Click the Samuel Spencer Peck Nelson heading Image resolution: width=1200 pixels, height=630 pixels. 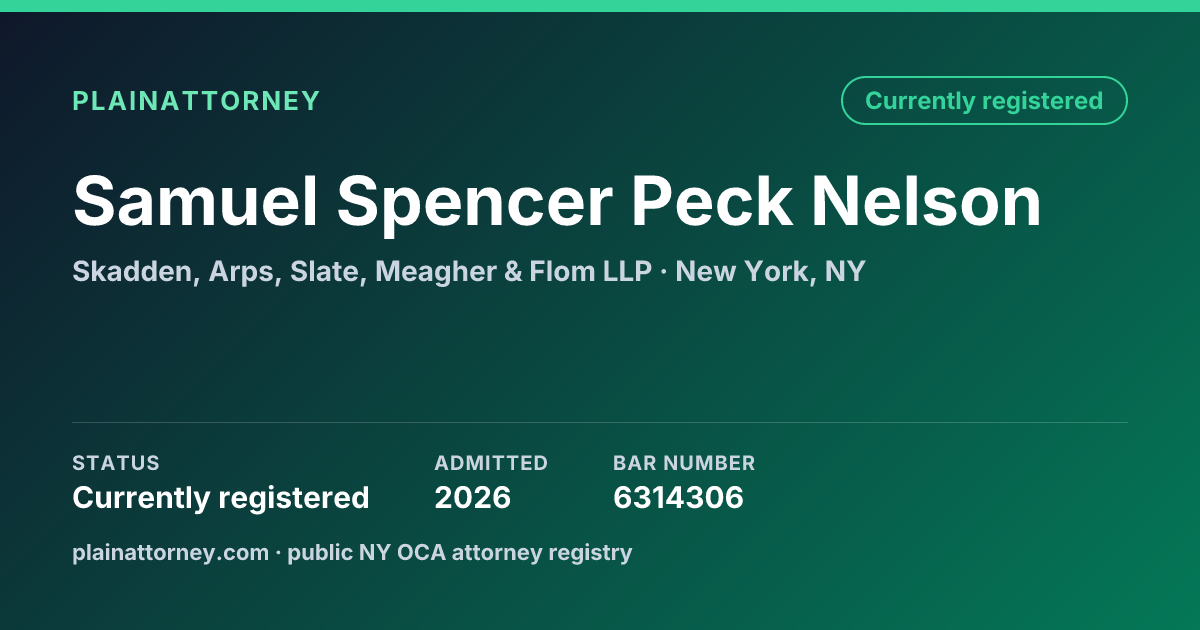tap(557, 201)
